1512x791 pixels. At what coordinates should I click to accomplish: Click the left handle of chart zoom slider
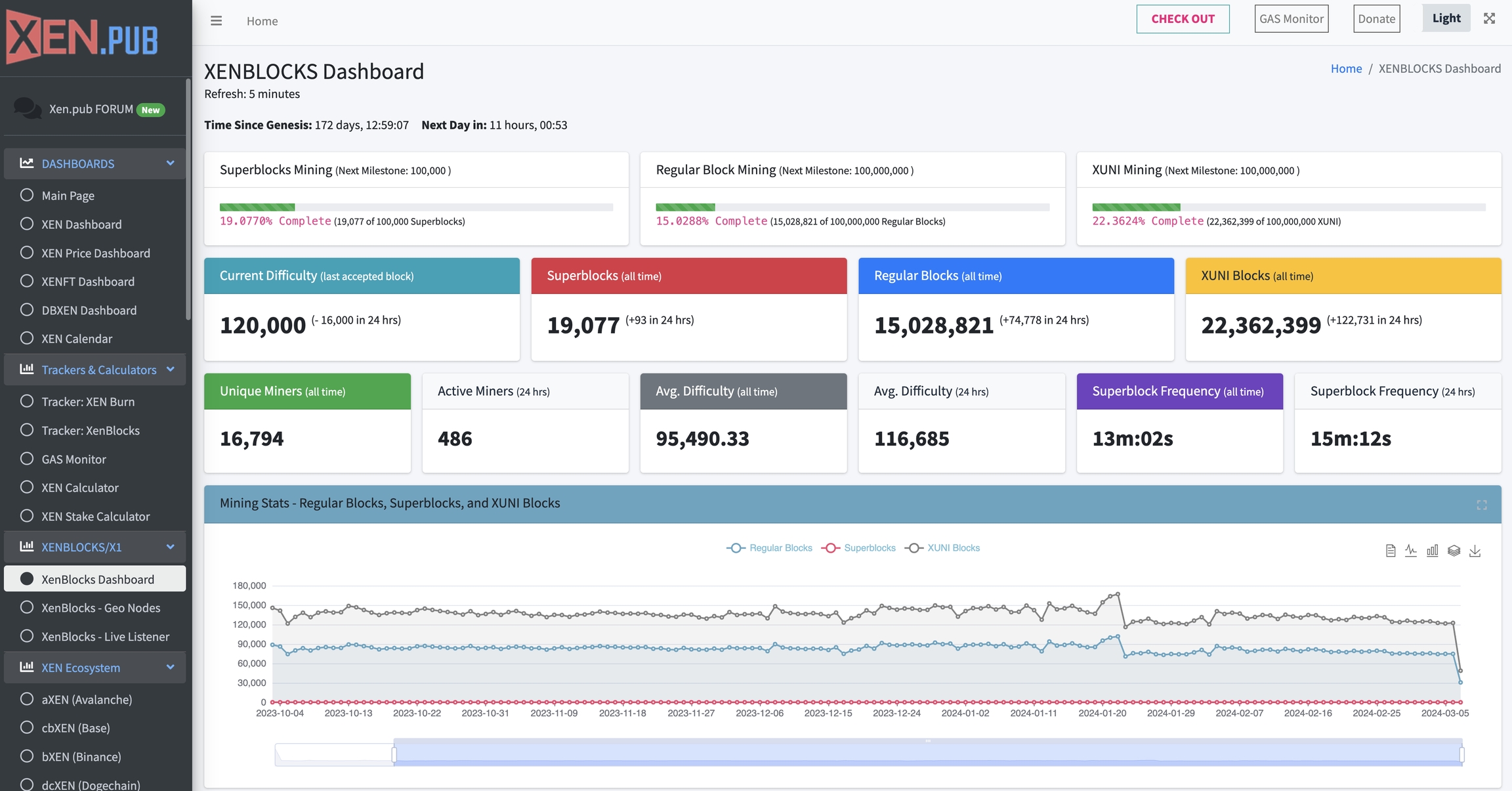click(x=394, y=754)
